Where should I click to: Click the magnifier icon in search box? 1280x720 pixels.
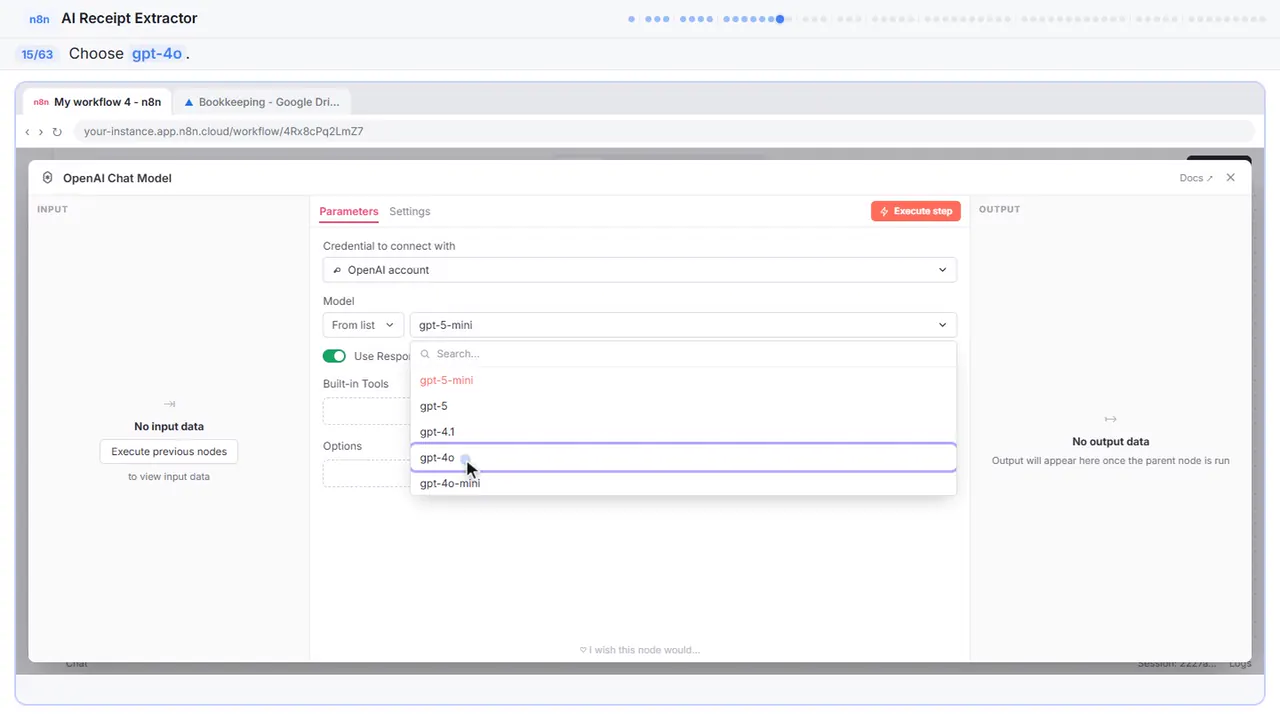point(425,354)
